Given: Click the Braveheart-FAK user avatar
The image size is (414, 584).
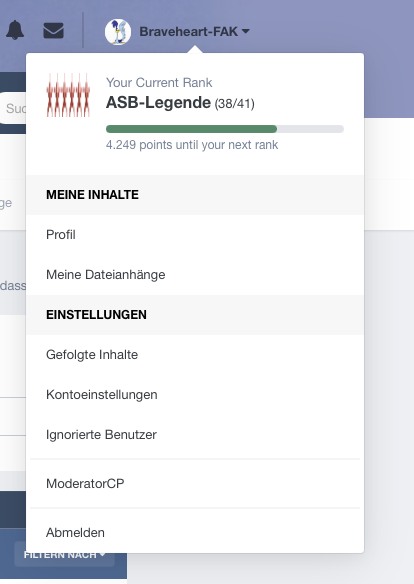Looking at the screenshot, I should pyautogui.click(x=118, y=32).
